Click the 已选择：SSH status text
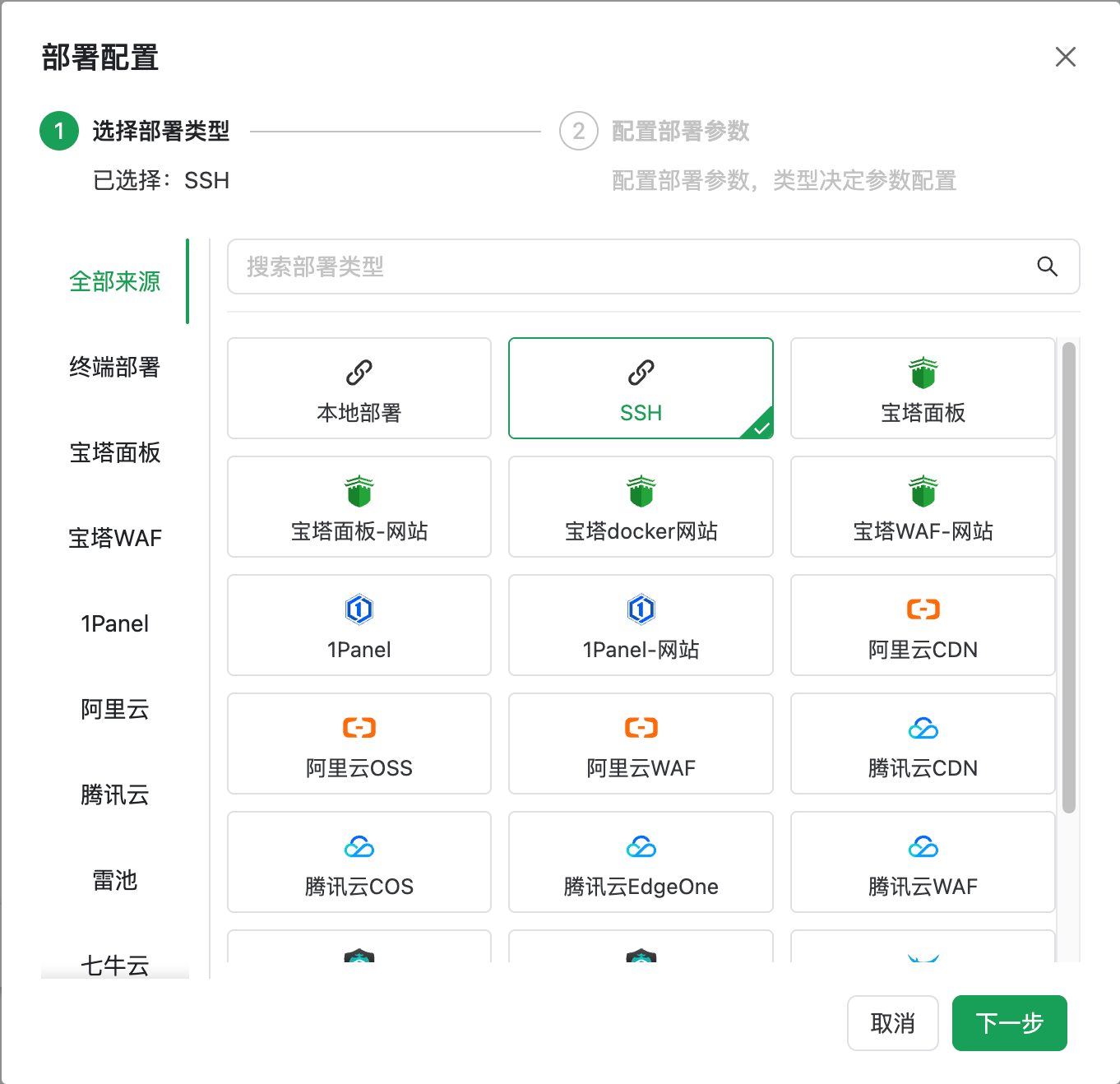 [x=161, y=180]
